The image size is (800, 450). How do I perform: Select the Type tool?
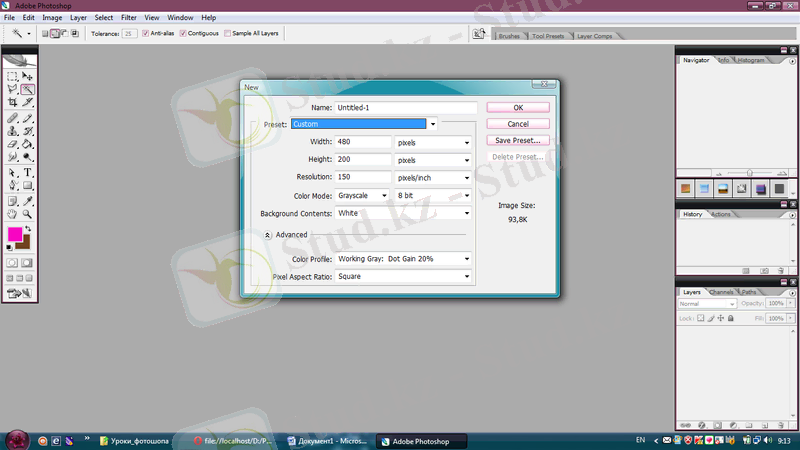28,172
